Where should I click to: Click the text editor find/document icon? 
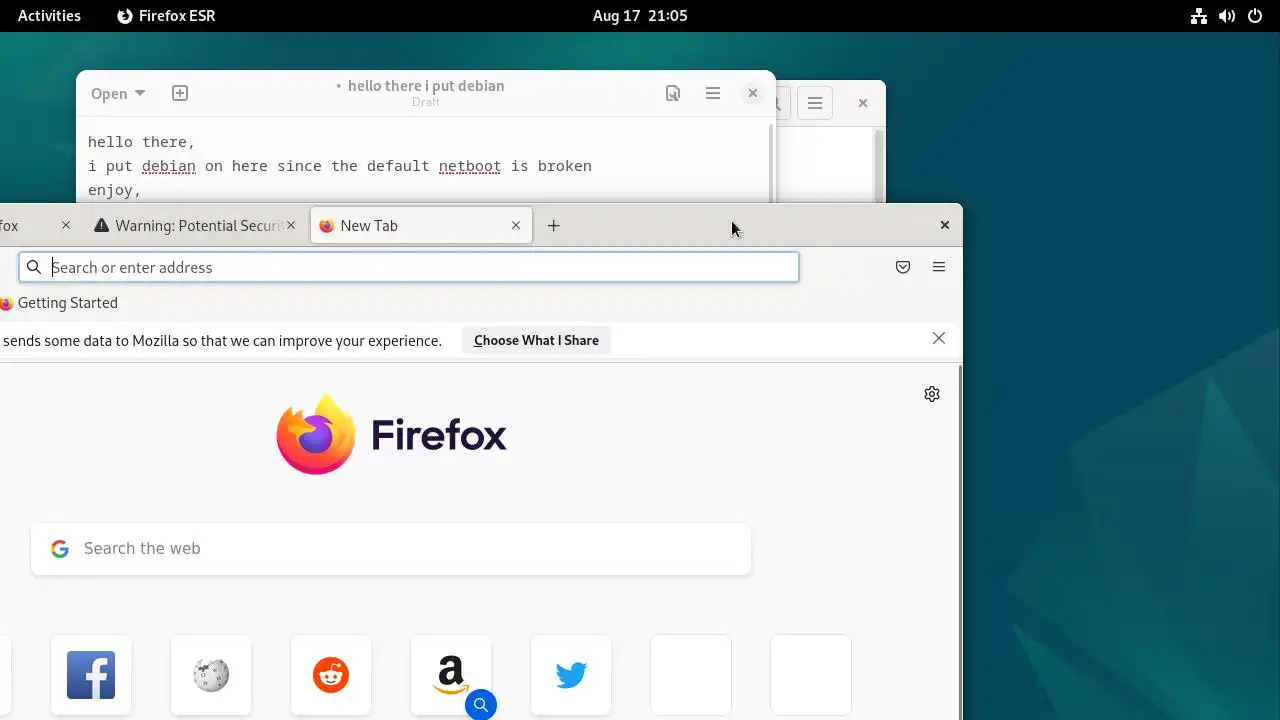673,93
